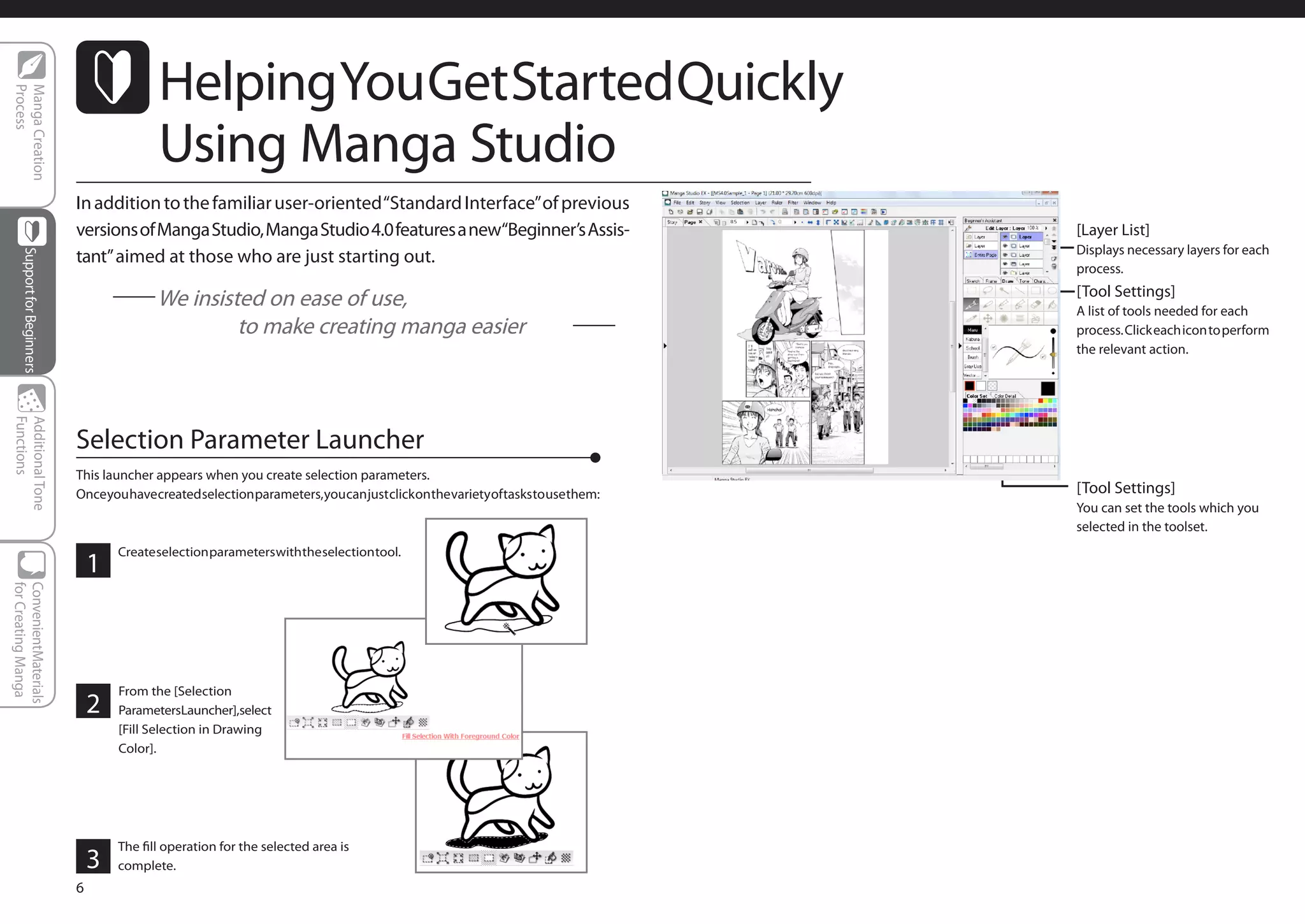The image size is (1305, 924).
Task: Select the move layer cross-arrow tool
Action: pyautogui.click(x=988, y=318)
